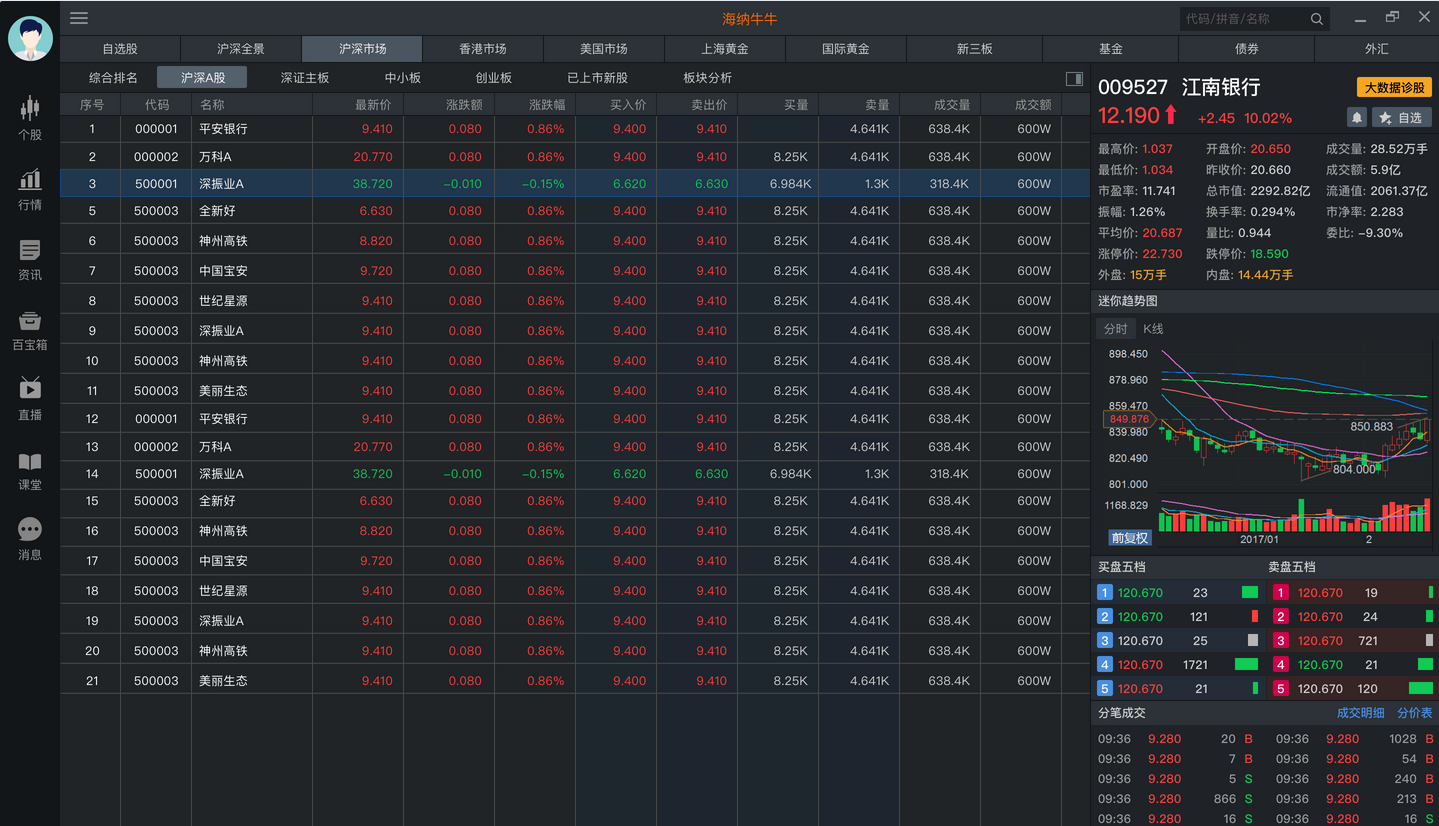Select row 2 万科A stock

tap(575, 157)
